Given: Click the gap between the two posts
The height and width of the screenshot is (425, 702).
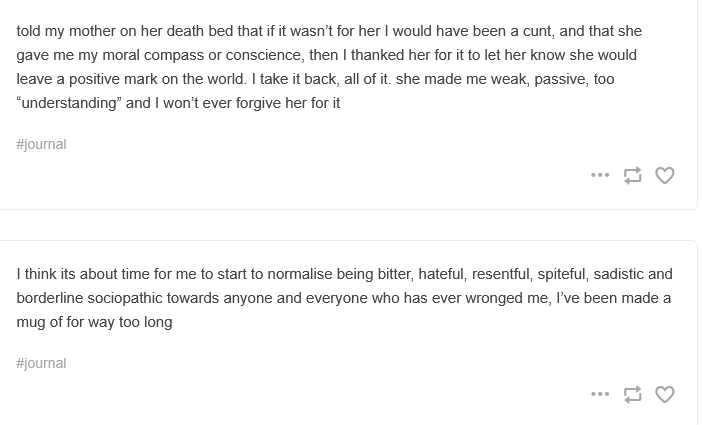Looking at the screenshot, I should (350, 225).
